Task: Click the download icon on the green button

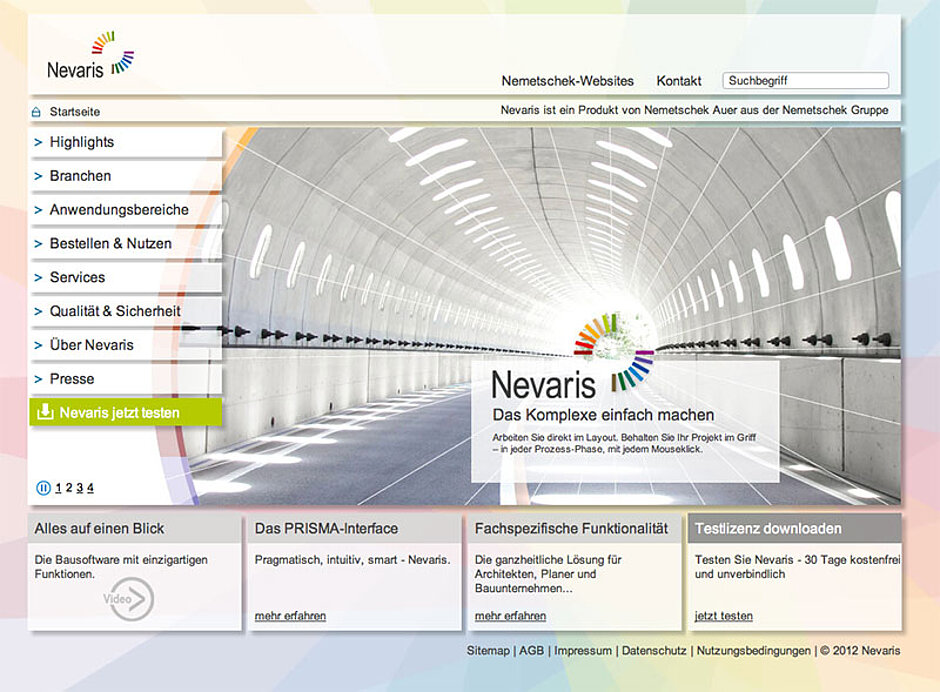Action: click(45, 412)
